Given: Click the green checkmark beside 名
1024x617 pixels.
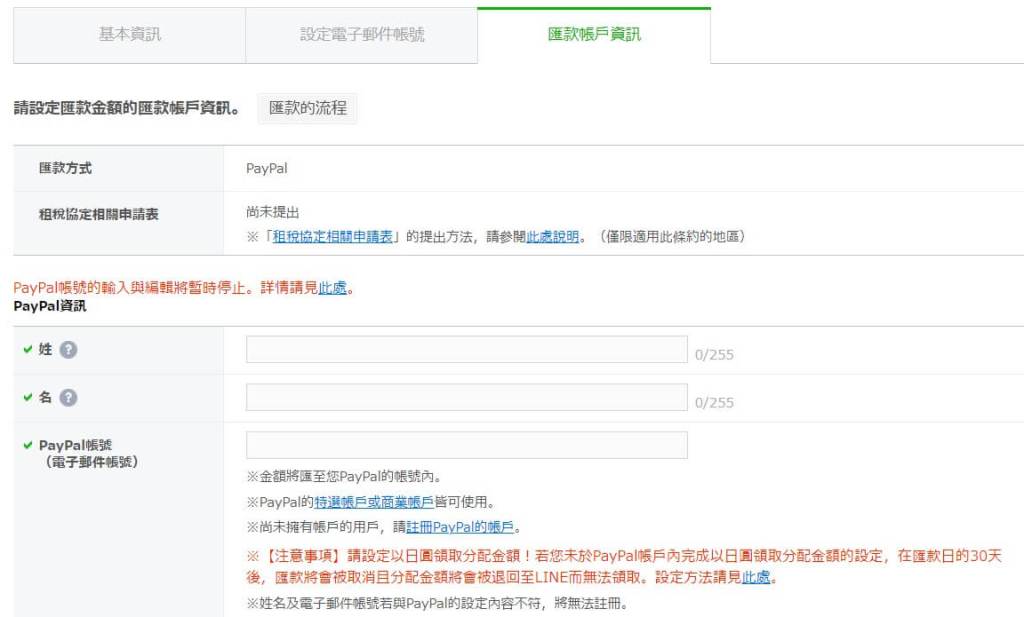Looking at the screenshot, I should 27,397.
